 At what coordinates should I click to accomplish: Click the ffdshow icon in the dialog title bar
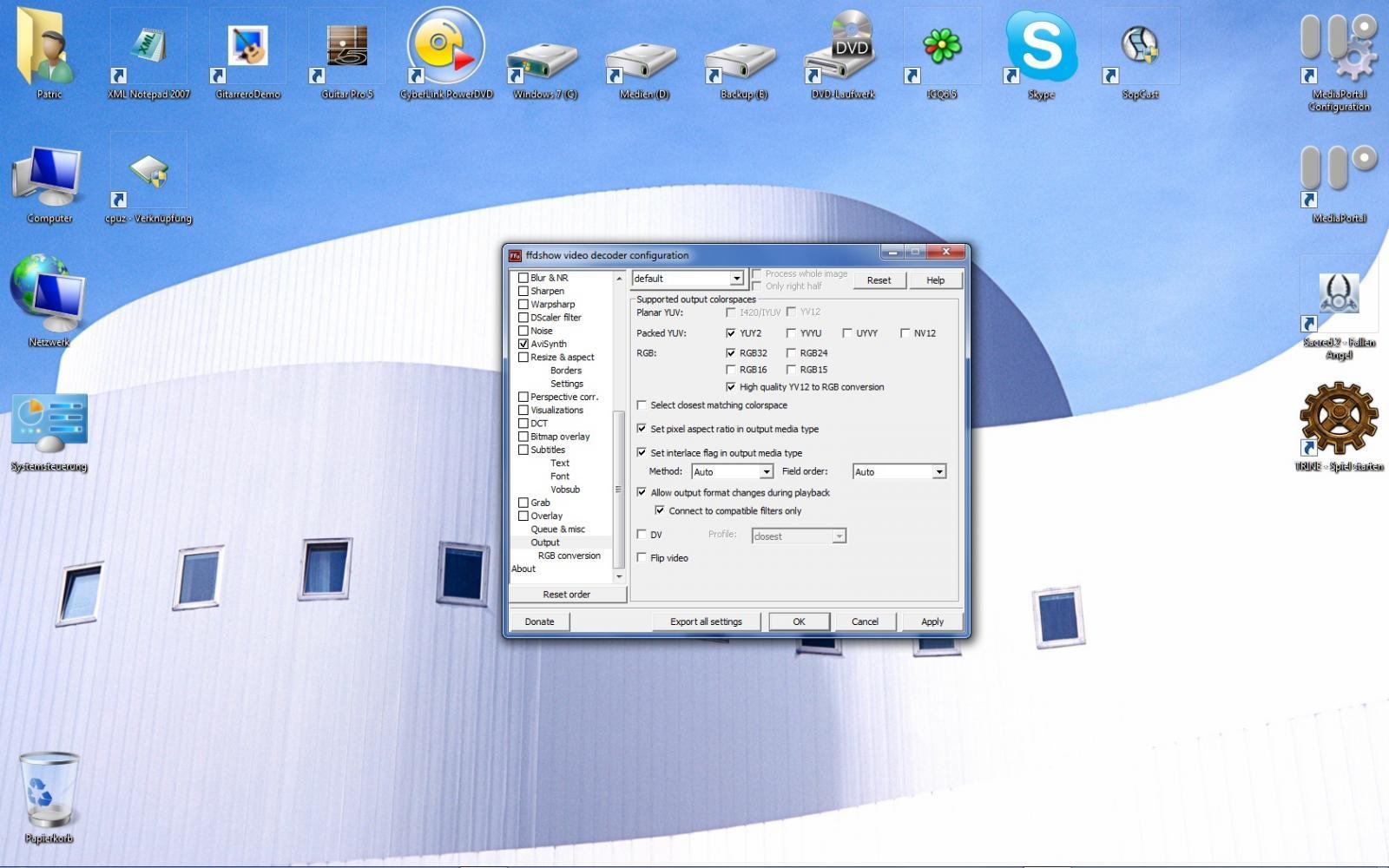point(515,255)
